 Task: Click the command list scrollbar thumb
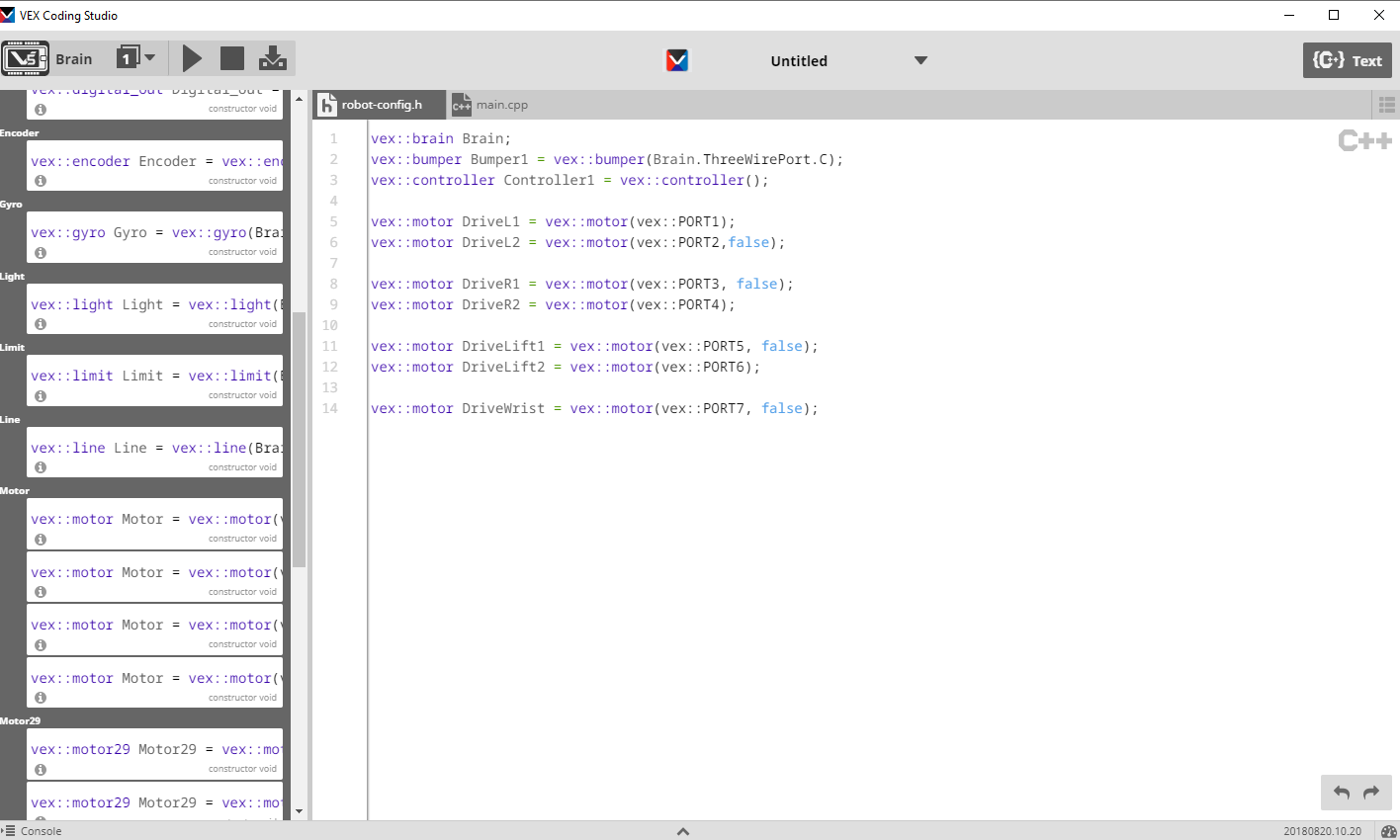point(299,440)
